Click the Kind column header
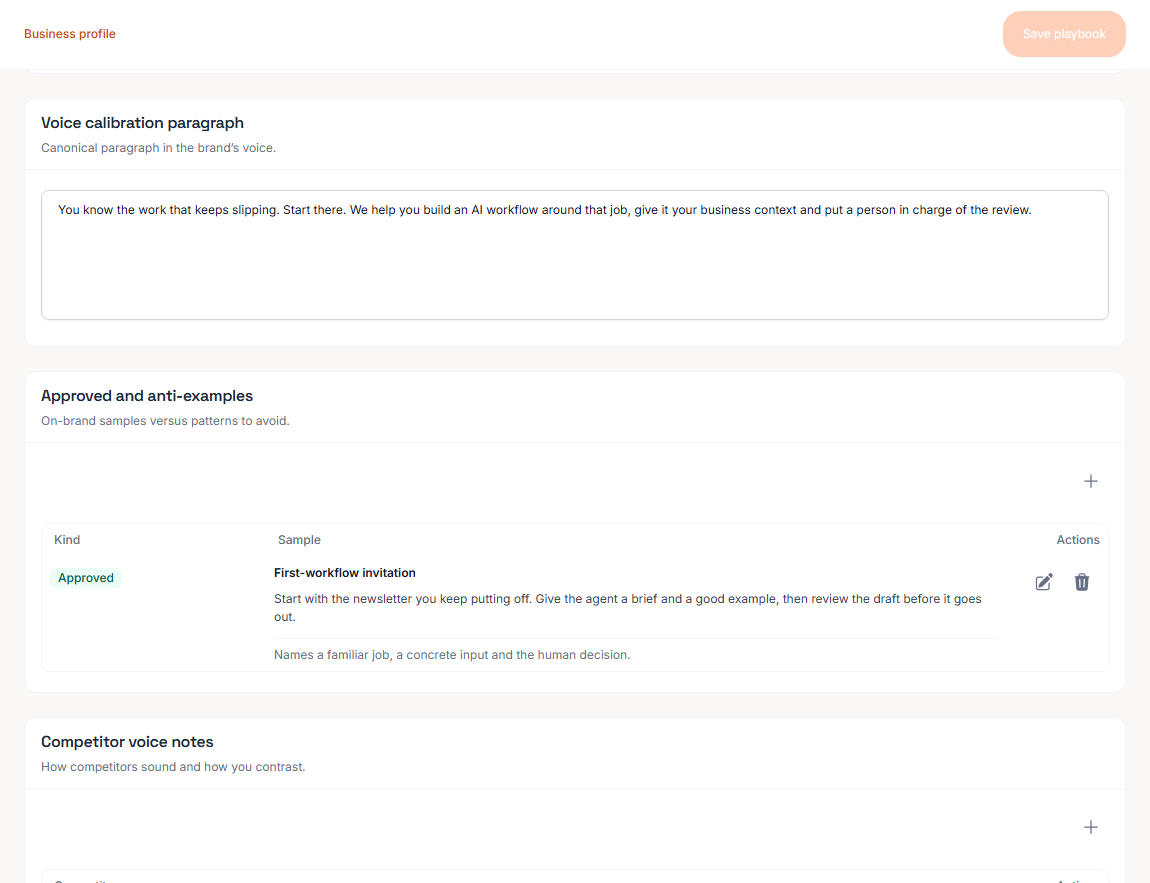Screen dimensions: 1150x883 (67, 540)
